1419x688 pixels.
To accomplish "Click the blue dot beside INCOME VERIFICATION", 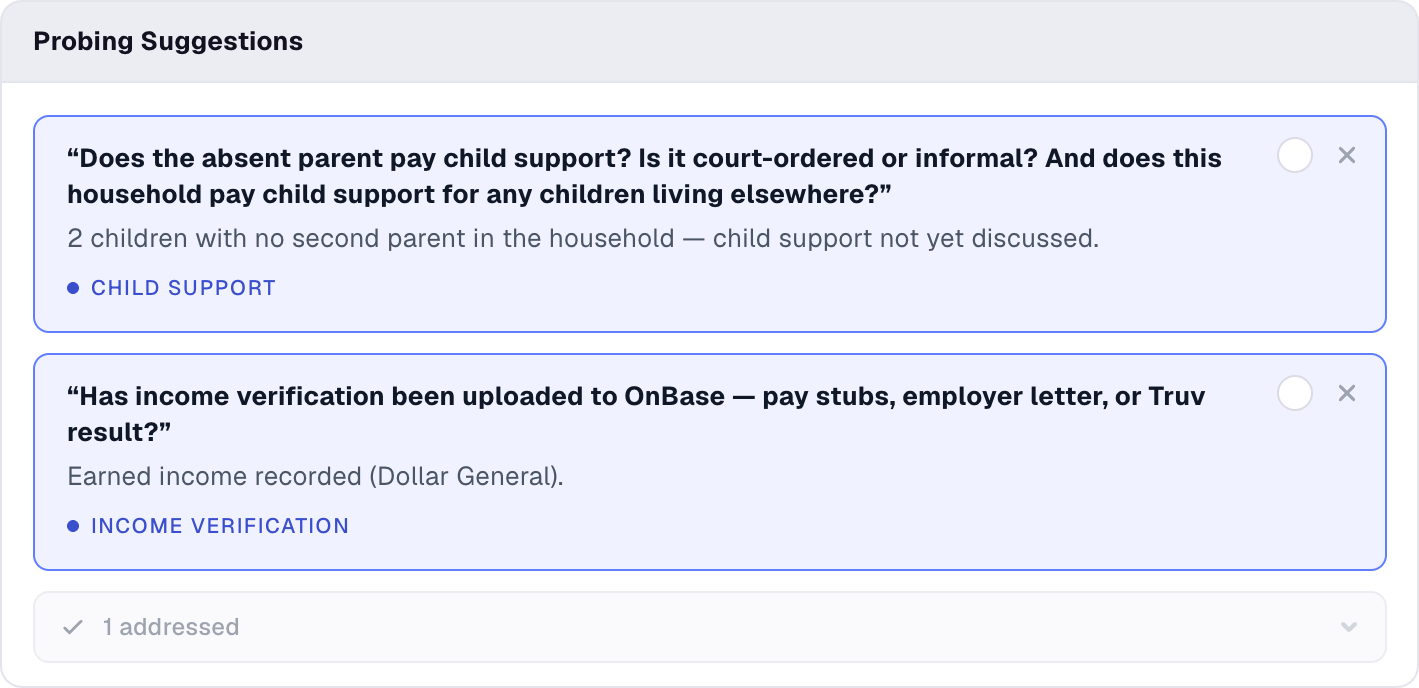I will (73, 526).
